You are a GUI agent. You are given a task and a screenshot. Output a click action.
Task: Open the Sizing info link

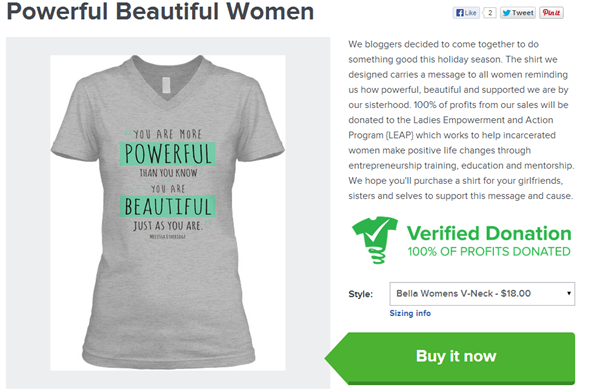click(x=410, y=313)
